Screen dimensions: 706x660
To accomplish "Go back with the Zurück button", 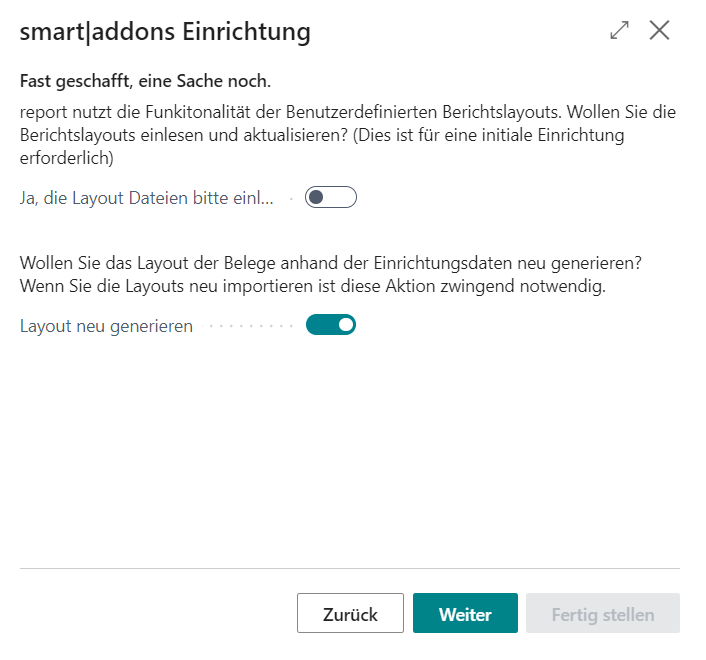I will pos(350,614).
